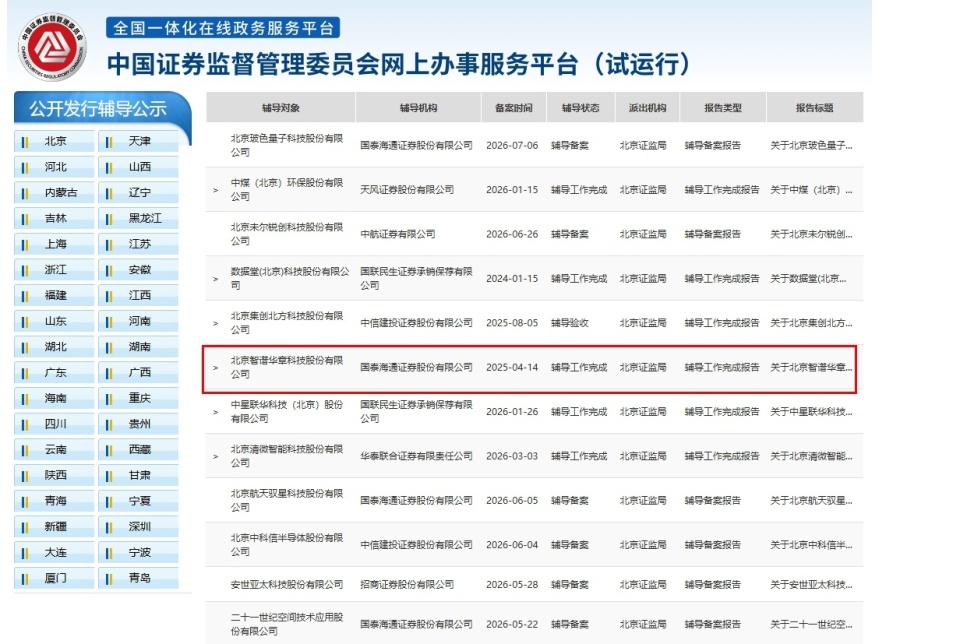Expand the 北京集创北方科技 row
This screenshot has width=960, height=644.
click(216, 323)
